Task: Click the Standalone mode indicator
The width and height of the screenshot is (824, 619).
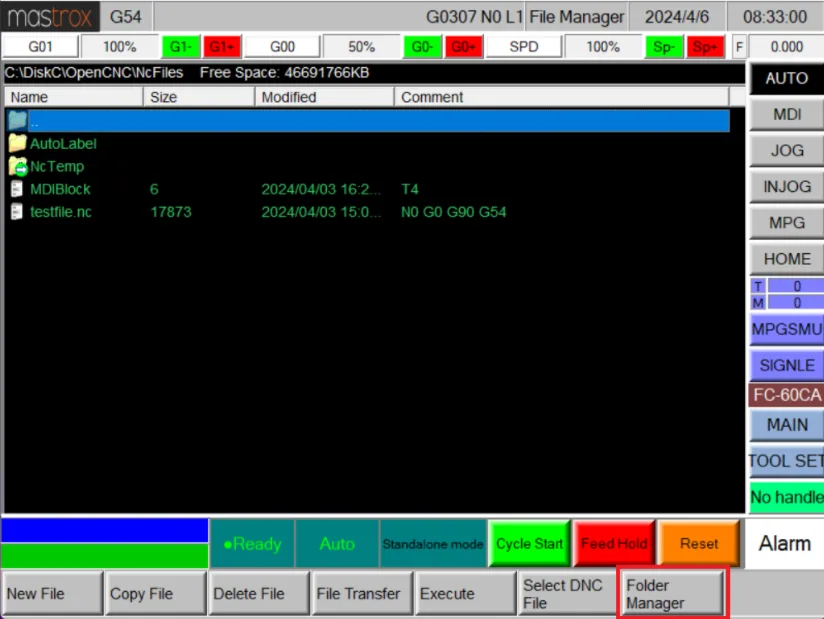Action: coord(432,544)
